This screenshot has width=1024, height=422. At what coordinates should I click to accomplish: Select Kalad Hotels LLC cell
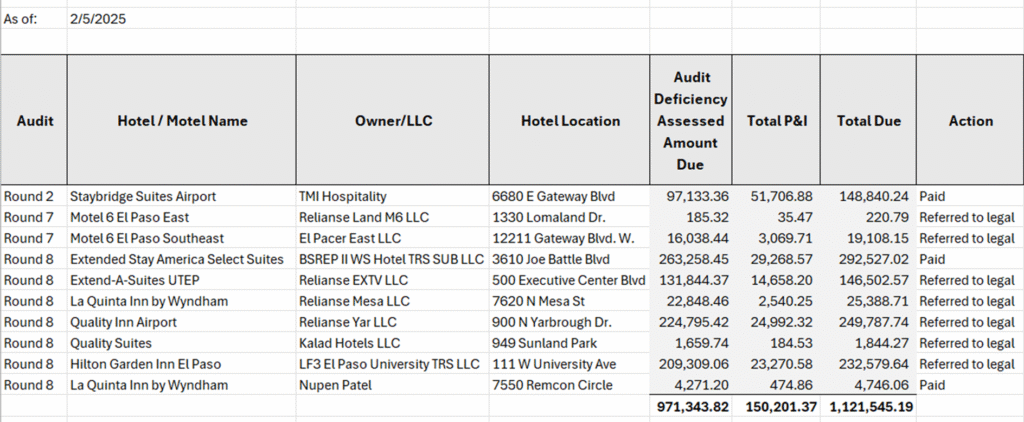tap(392, 343)
